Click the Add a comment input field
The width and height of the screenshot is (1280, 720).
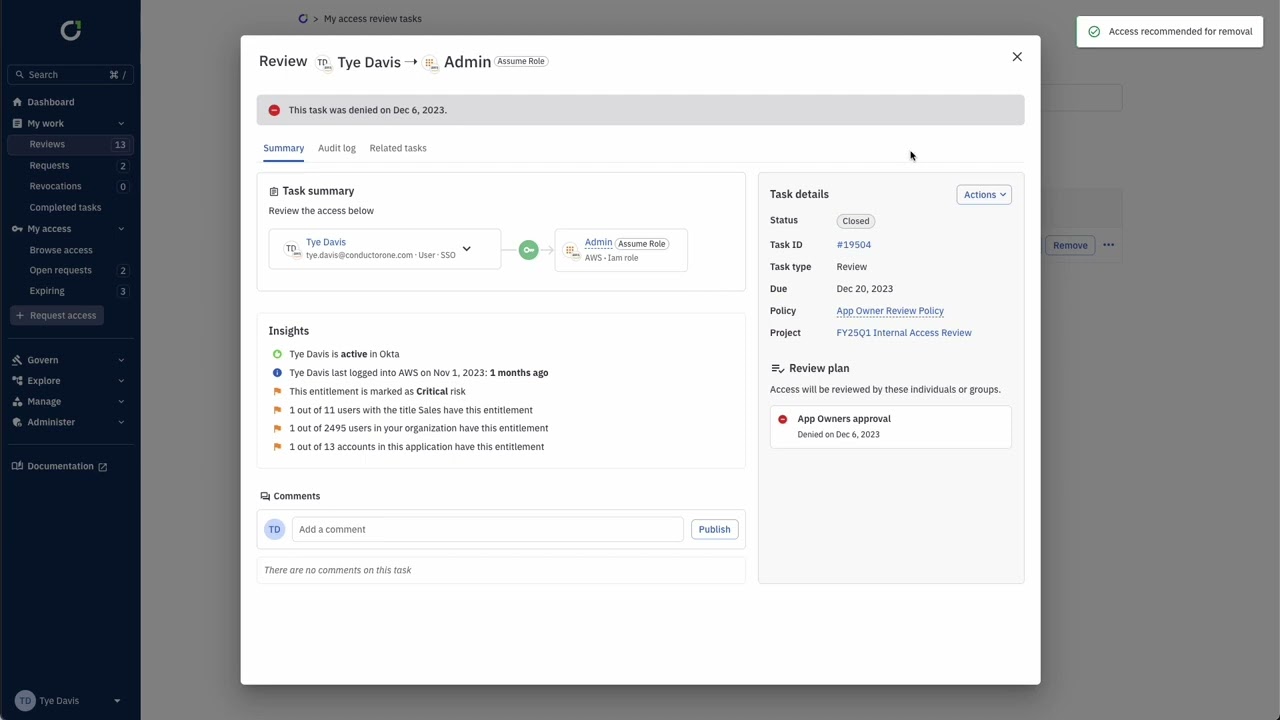(x=487, y=529)
